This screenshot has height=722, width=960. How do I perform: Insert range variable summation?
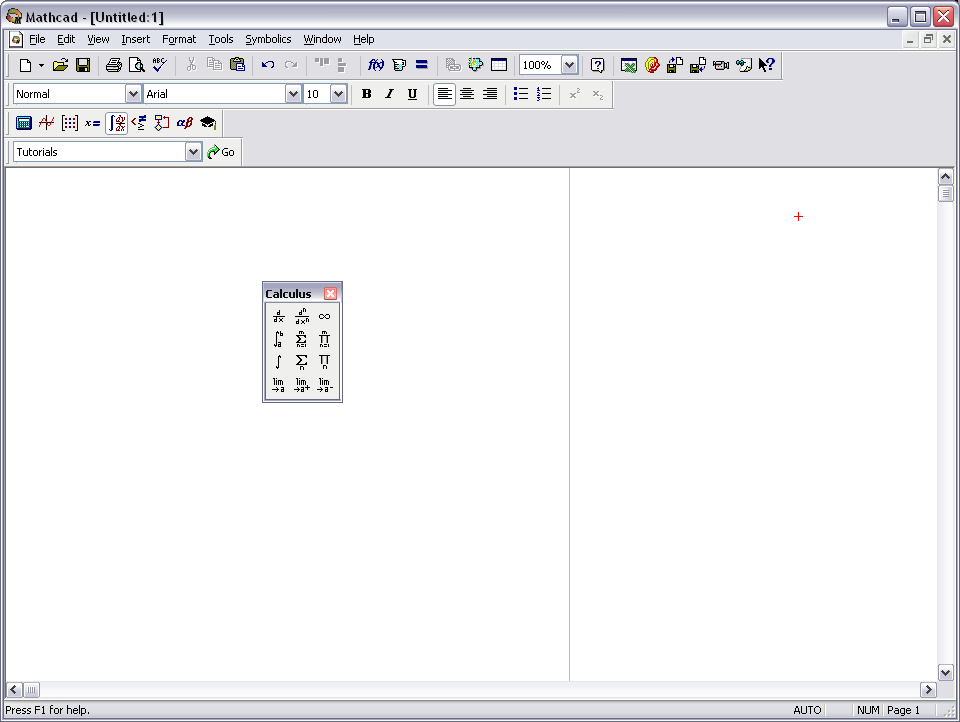(x=302, y=362)
